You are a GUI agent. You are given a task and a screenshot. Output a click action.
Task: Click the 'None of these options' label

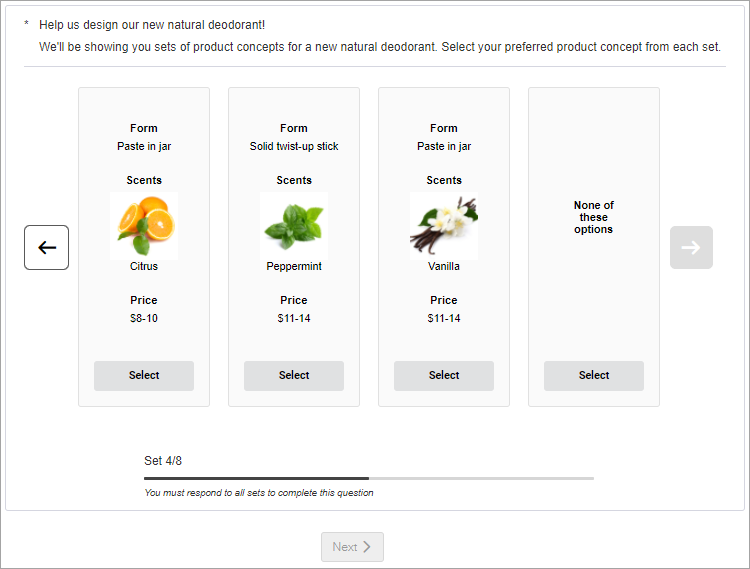tap(594, 217)
